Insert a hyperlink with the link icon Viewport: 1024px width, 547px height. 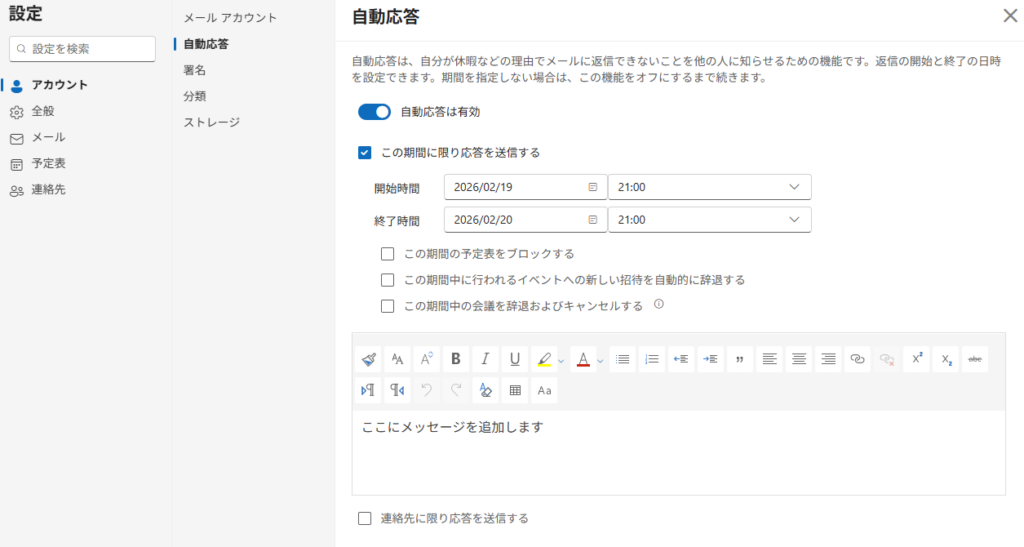(856, 359)
